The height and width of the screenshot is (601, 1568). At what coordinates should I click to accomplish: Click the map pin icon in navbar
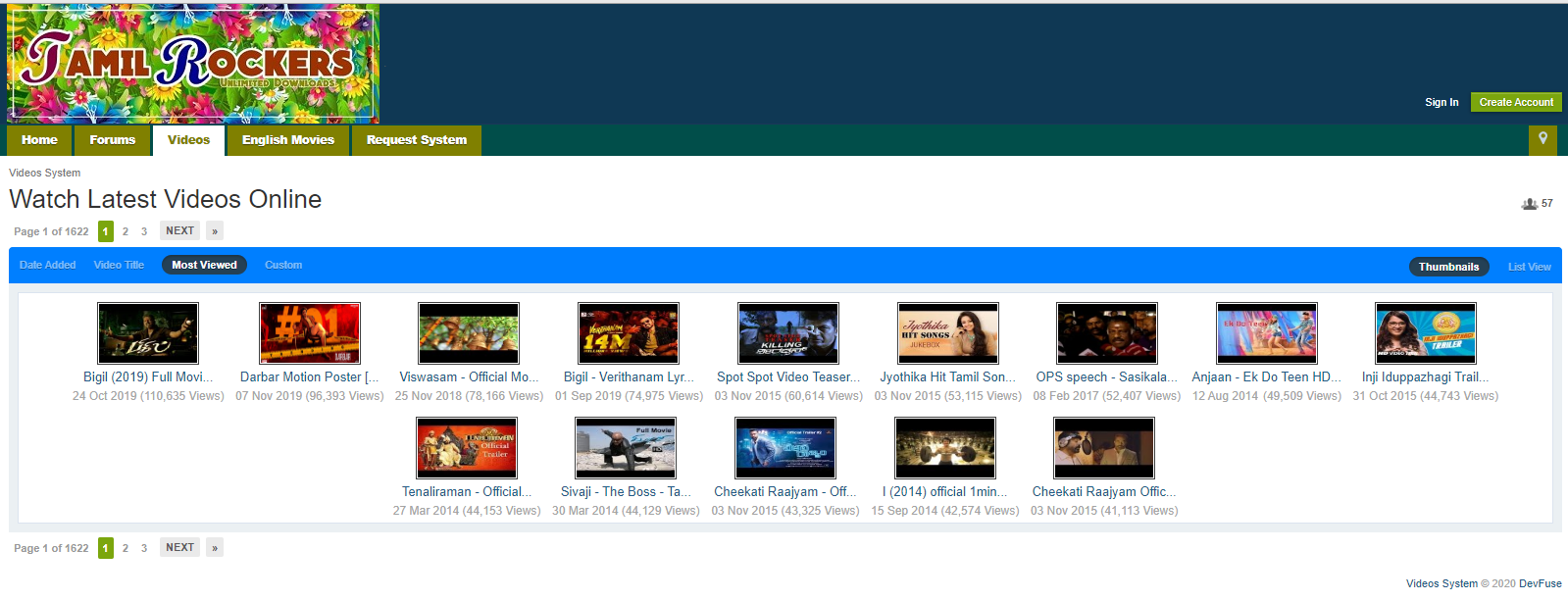coord(1543,139)
